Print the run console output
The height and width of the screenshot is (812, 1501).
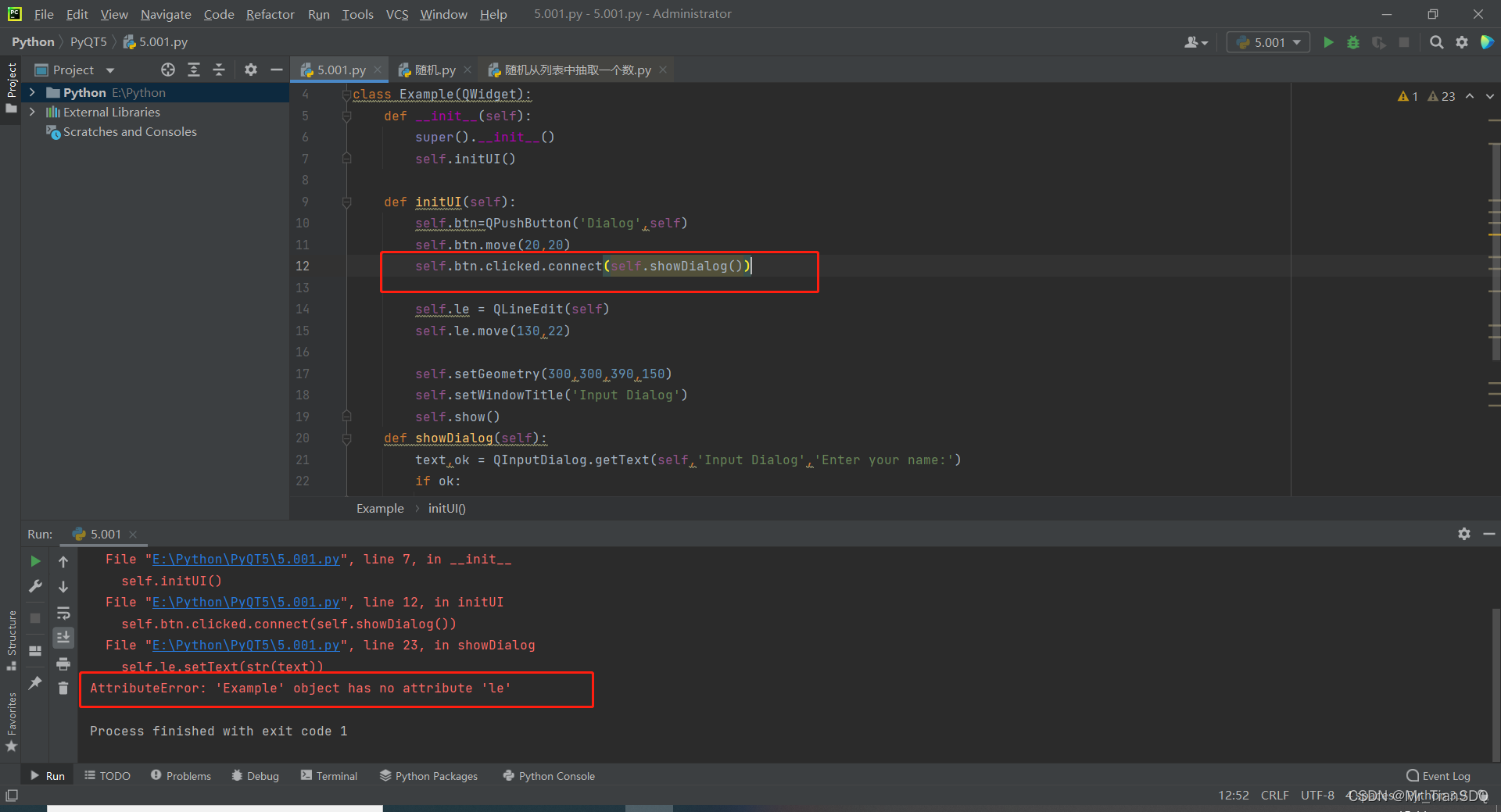point(63,664)
